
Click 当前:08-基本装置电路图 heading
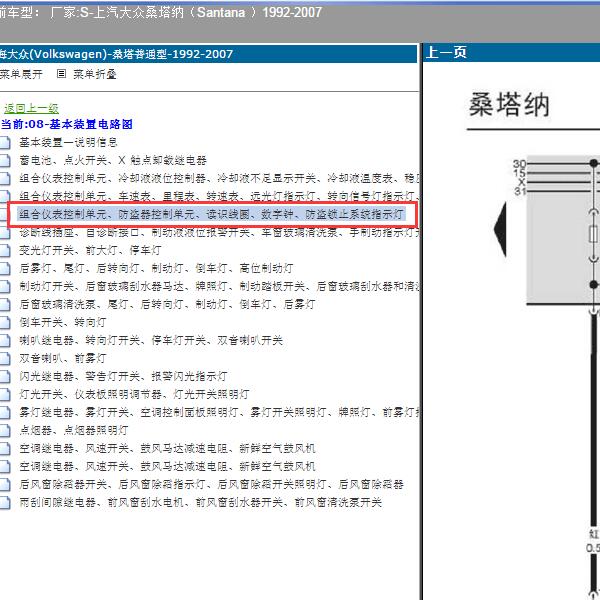point(67,124)
